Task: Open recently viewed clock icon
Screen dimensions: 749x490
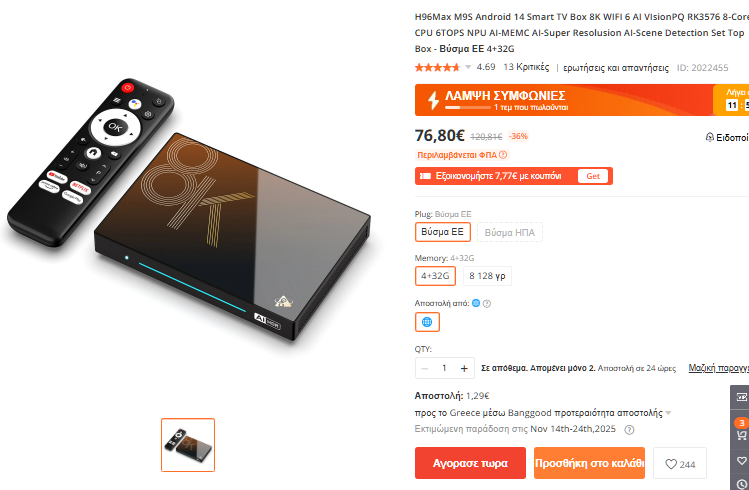Action: pos(741,483)
